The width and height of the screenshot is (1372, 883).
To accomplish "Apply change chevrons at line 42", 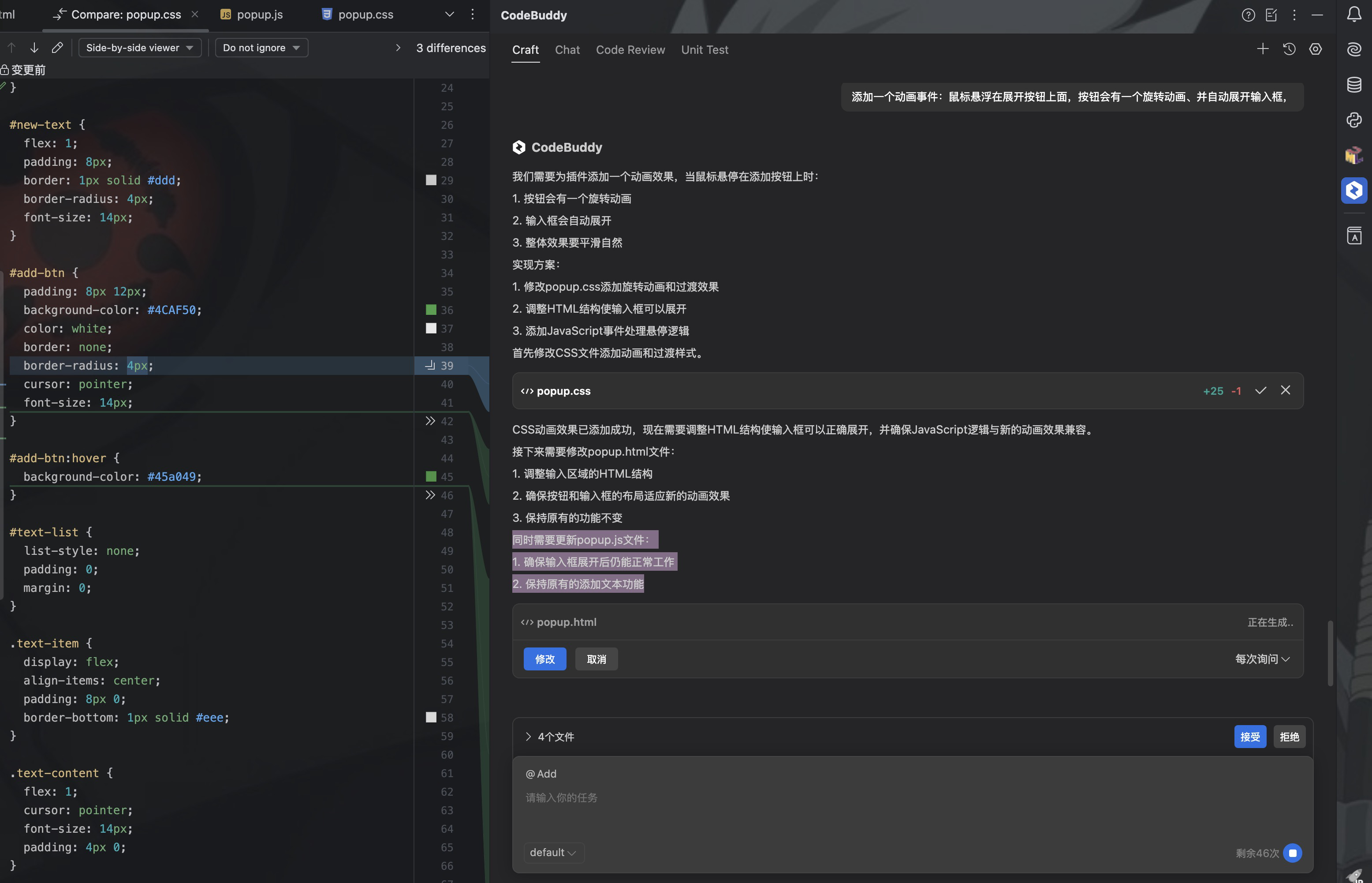I will pyautogui.click(x=430, y=421).
